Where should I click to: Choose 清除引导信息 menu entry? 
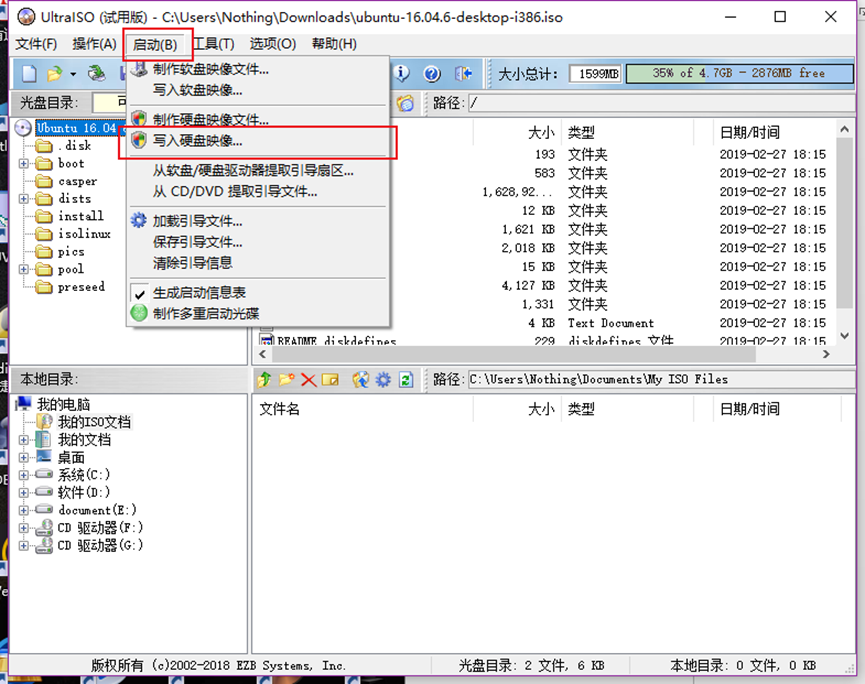(258, 263)
